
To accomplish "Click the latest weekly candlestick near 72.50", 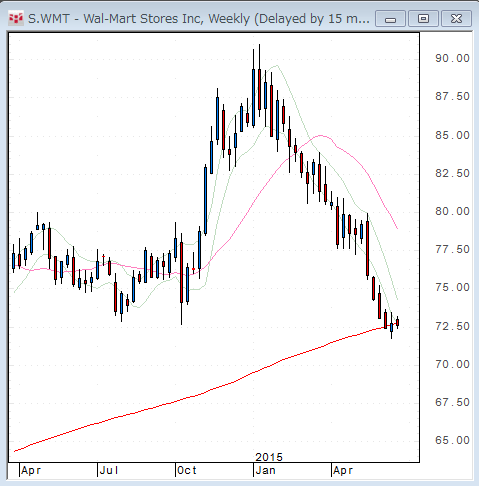I will pyautogui.click(x=397, y=322).
